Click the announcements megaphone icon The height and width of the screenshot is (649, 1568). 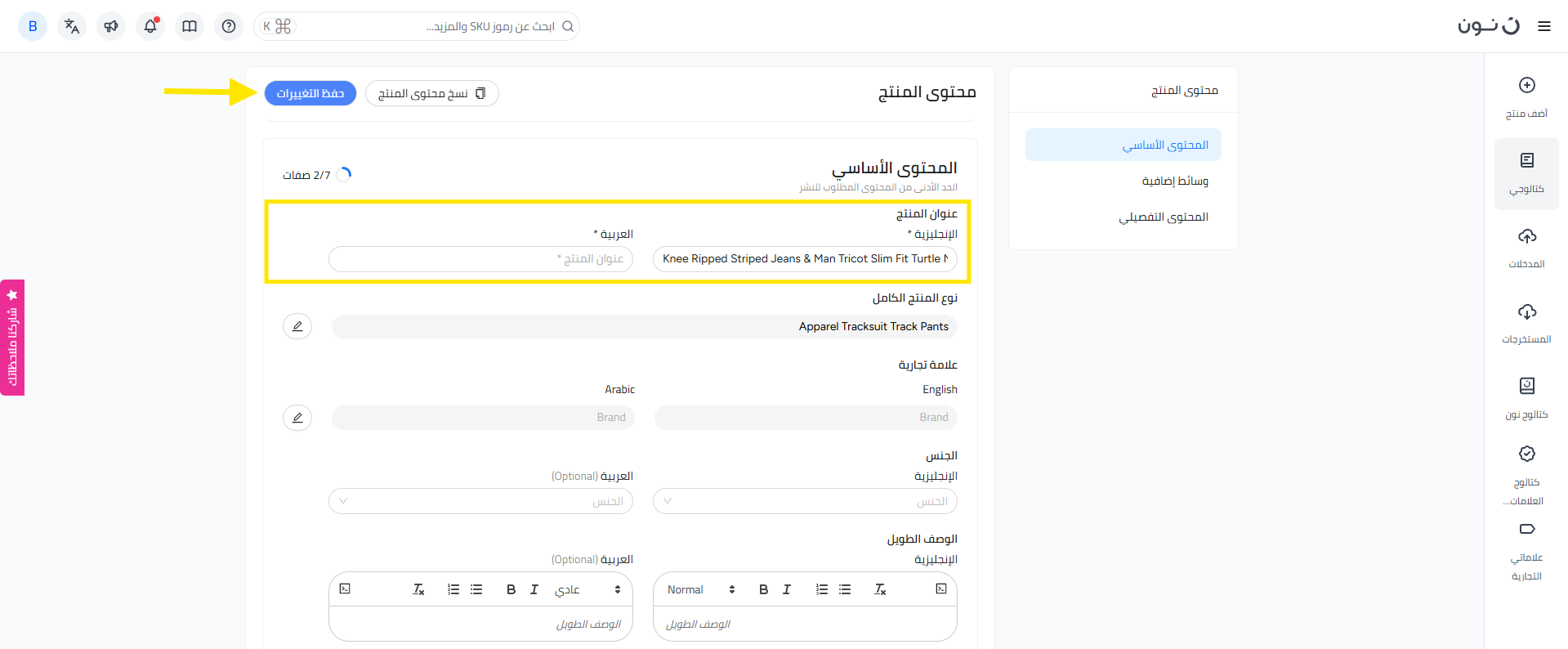point(111,26)
